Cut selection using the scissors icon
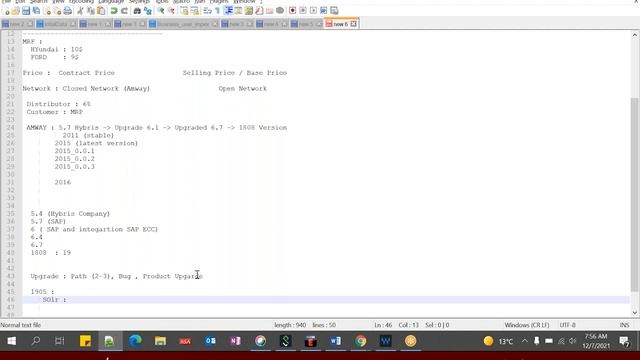Image resolution: width=640 pixels, height=360 pixels. coord(80,11)
